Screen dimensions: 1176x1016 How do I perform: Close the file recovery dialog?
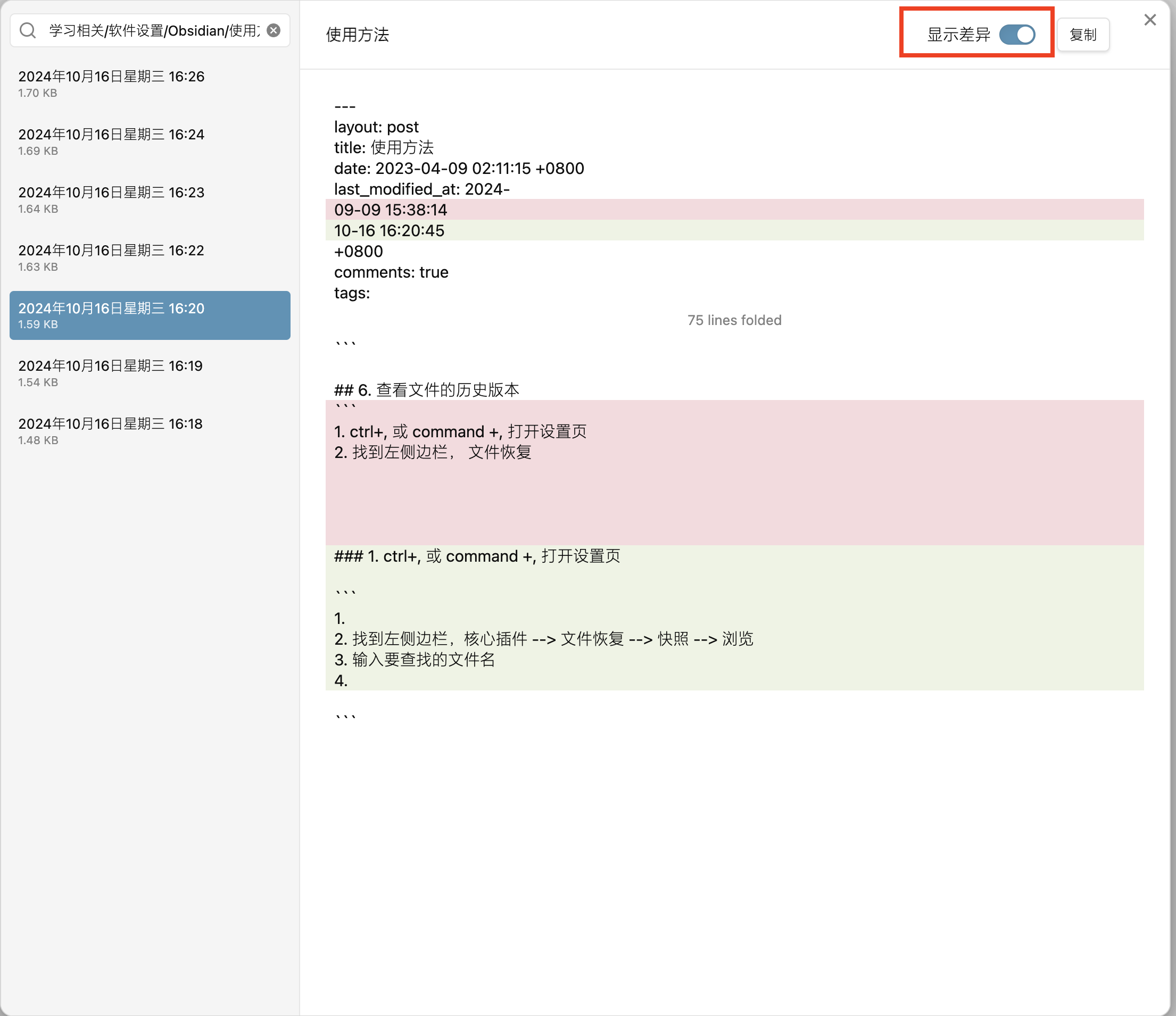pyautogui.click(x=1150, y=20)
